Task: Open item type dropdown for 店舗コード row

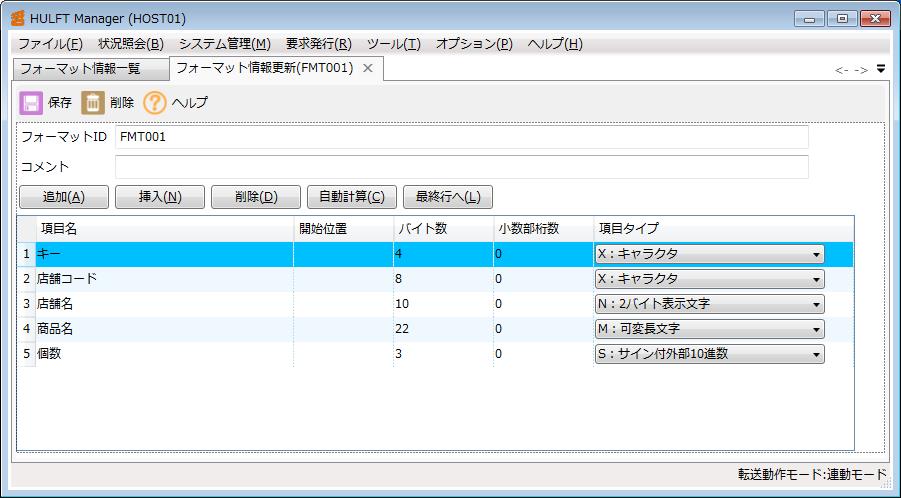Action: click(709, 279)
